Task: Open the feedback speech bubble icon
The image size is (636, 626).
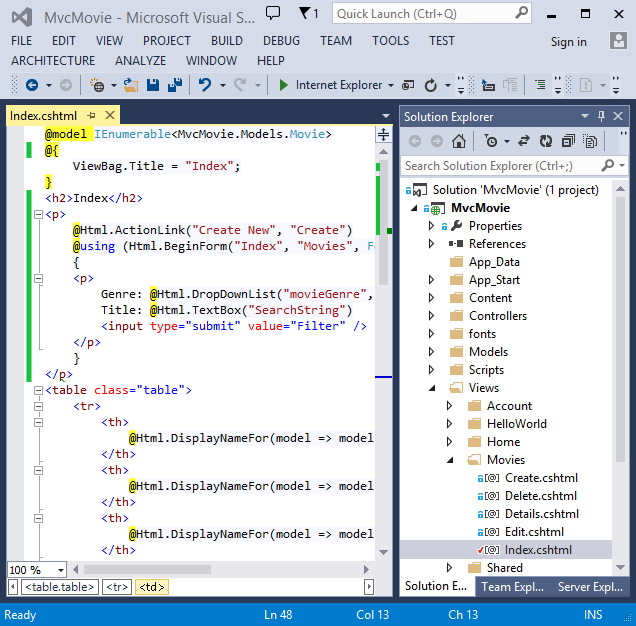Action: [273, 13]
